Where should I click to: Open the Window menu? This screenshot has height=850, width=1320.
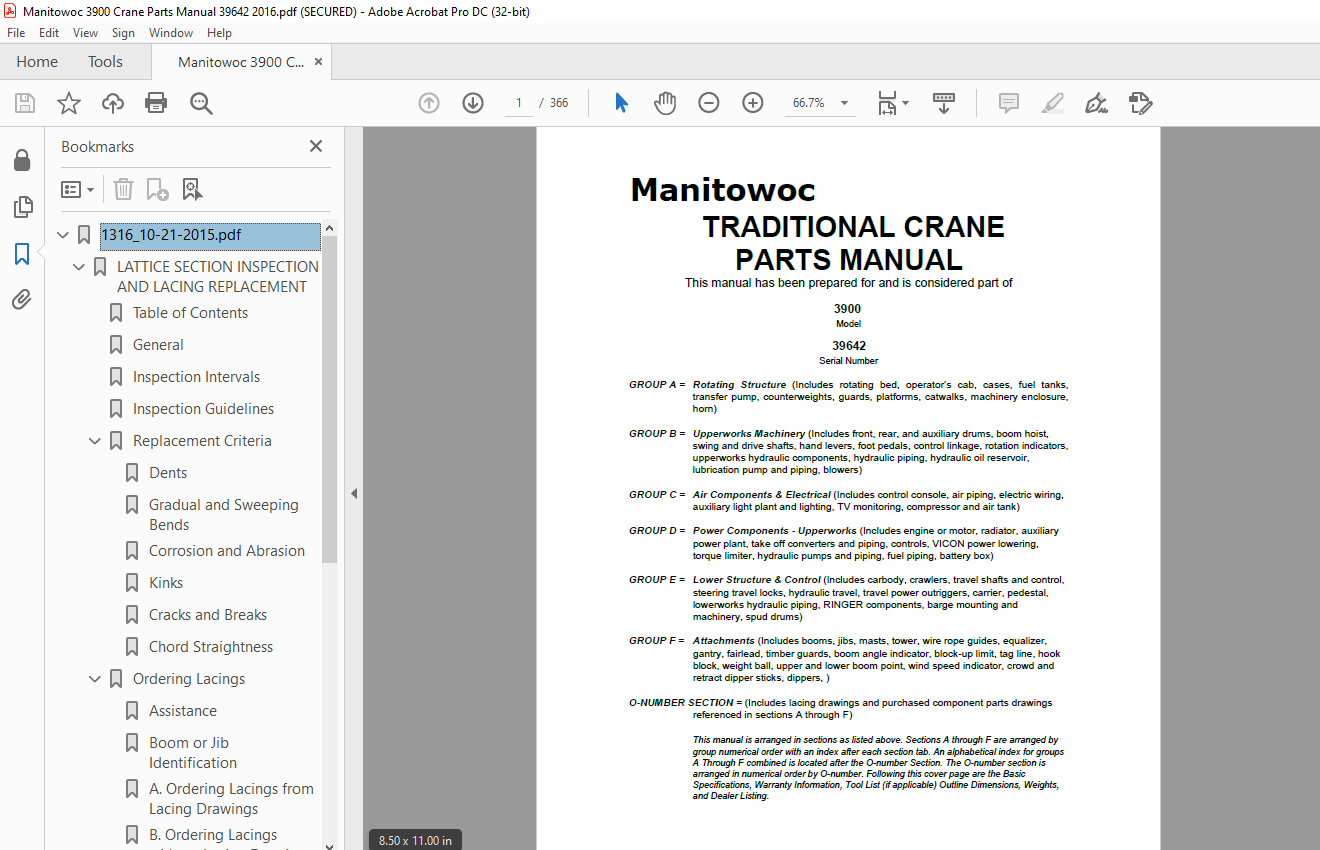pos(171,33)
